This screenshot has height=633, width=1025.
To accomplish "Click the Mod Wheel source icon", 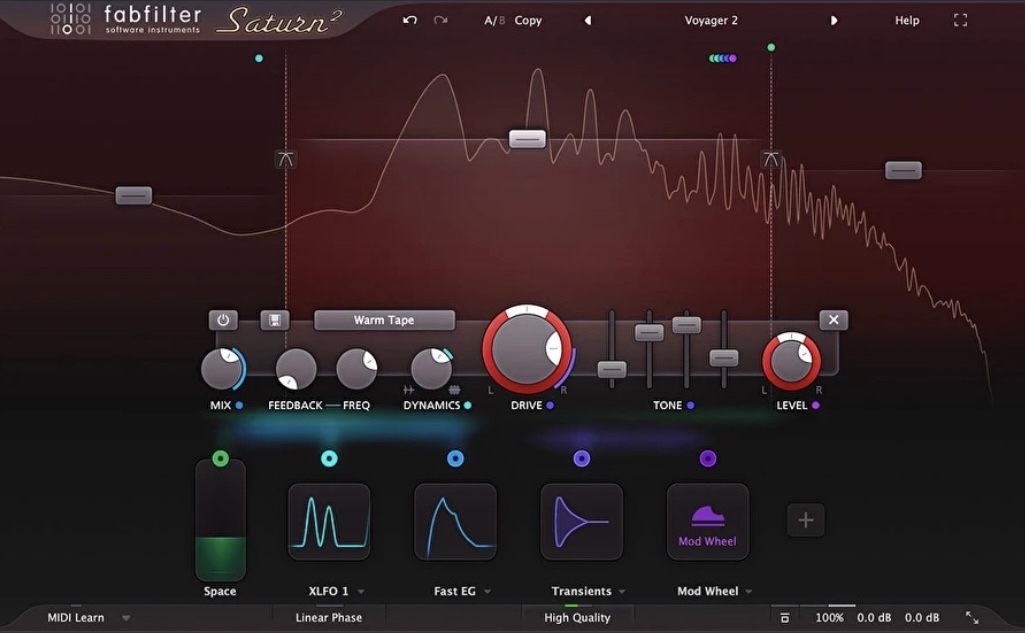I will tap(708, 521).
